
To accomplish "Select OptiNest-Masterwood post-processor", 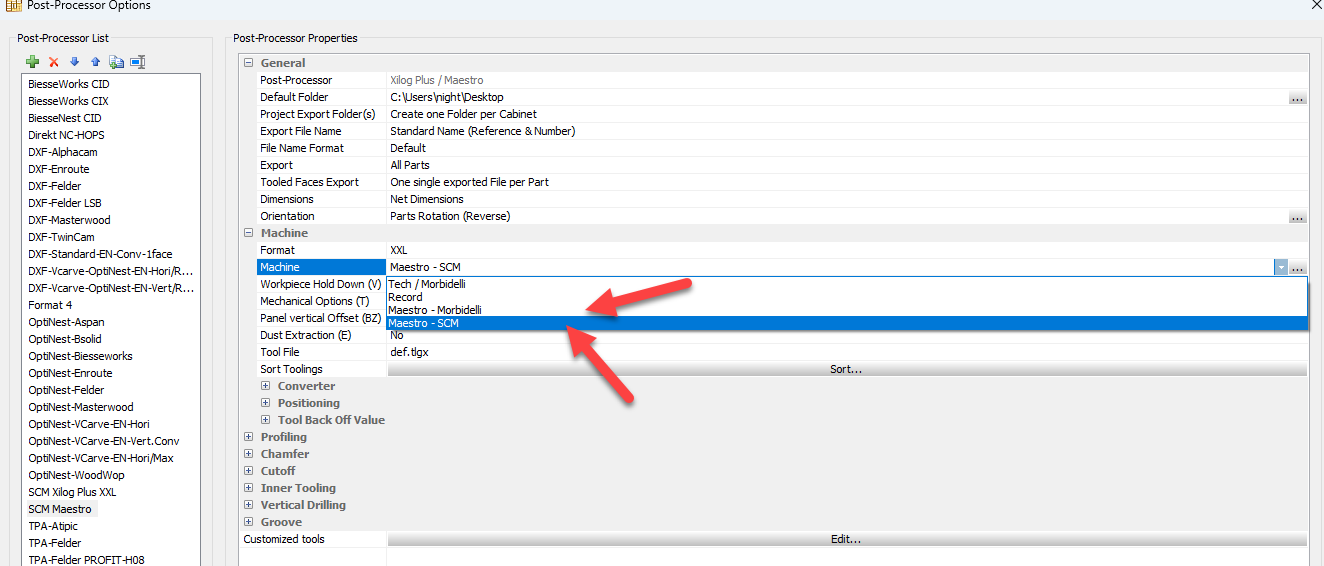I will [x=80, y=407].
